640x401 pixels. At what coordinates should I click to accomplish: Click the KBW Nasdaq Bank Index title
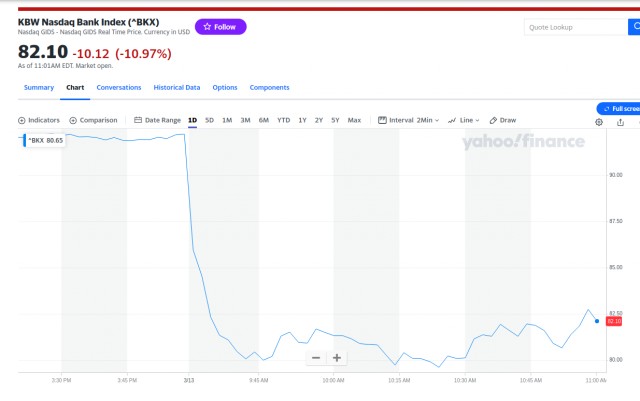(x=89, y=22)
